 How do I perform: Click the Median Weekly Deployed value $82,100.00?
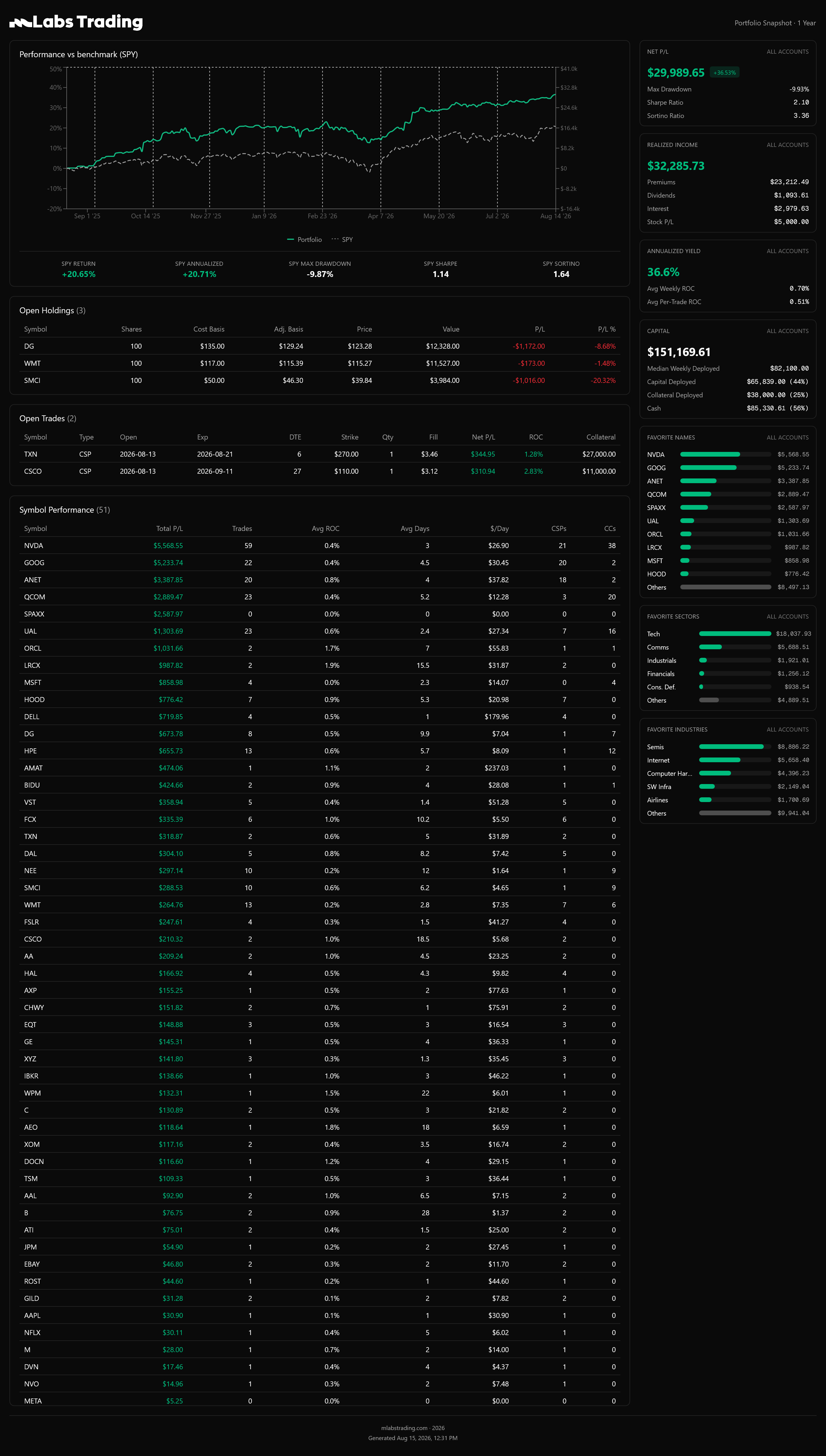(x=789, y=369)
